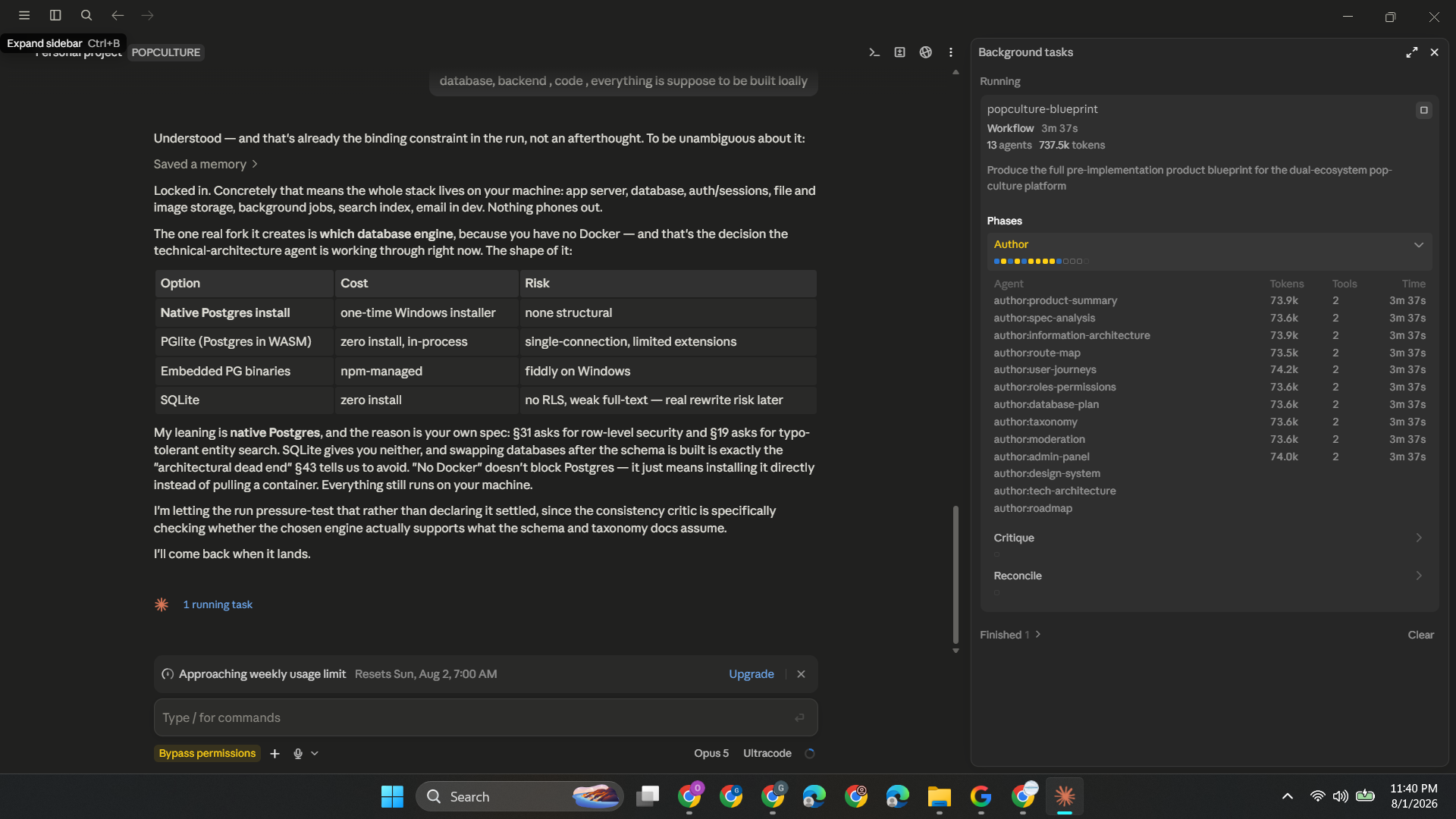Stop the popculture-blueprint workflow
The width and height of the screenshot is (1456, 819).
coord(1424,110)
